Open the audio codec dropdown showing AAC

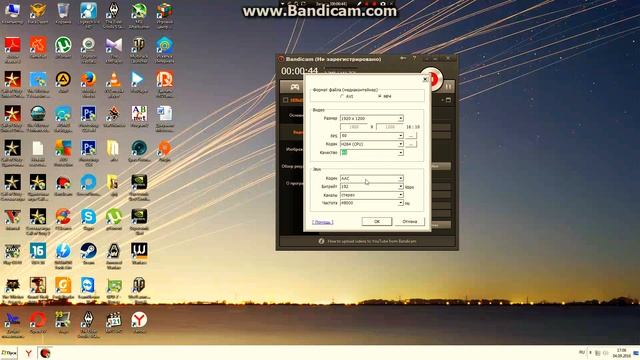[x=371, y=178]
